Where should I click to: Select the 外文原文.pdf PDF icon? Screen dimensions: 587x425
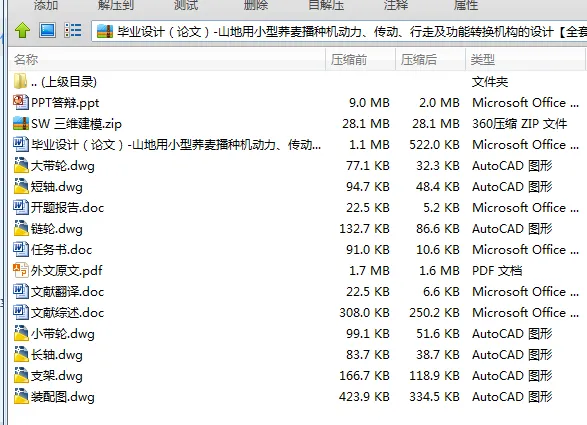[21, 270]
